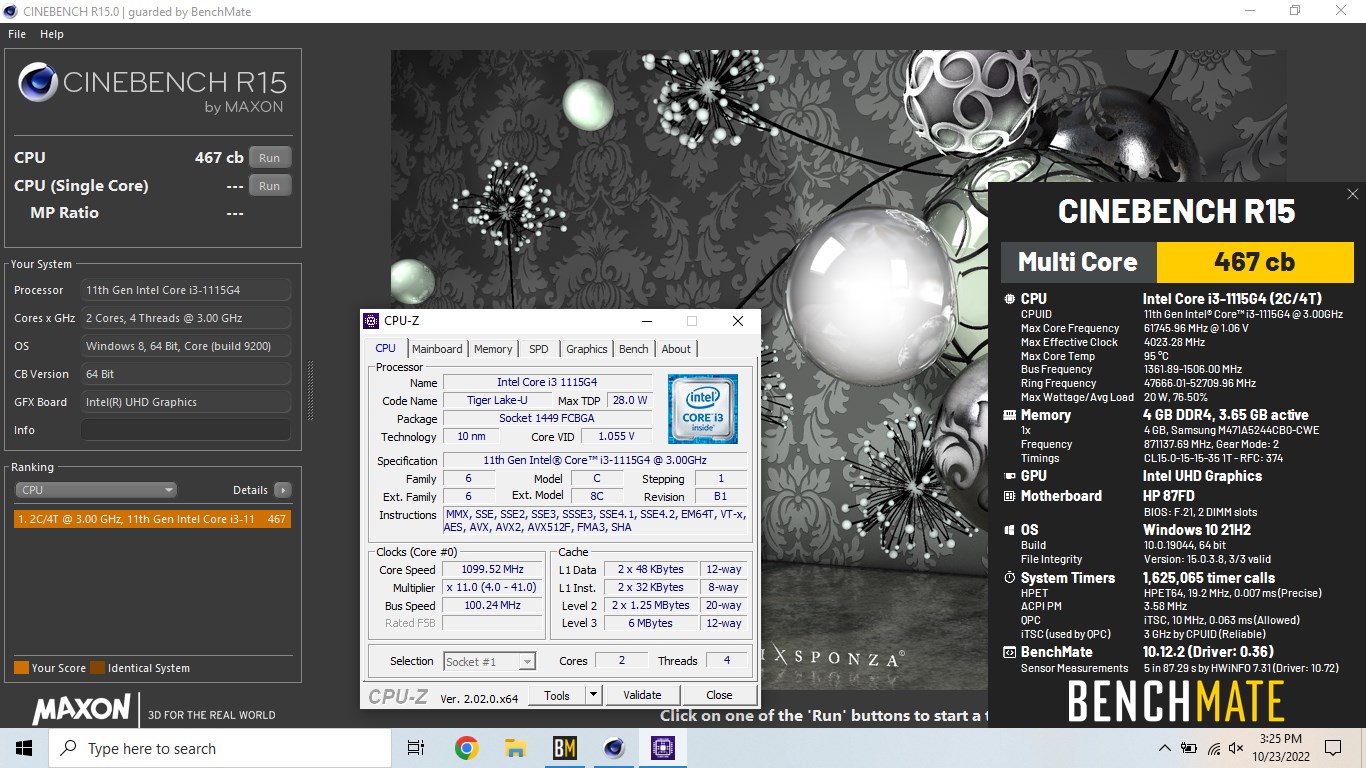This screenshot has width=1366, height=768.
Task: Click the BenchMate section icon
Action: click(x=1009, y=652)
